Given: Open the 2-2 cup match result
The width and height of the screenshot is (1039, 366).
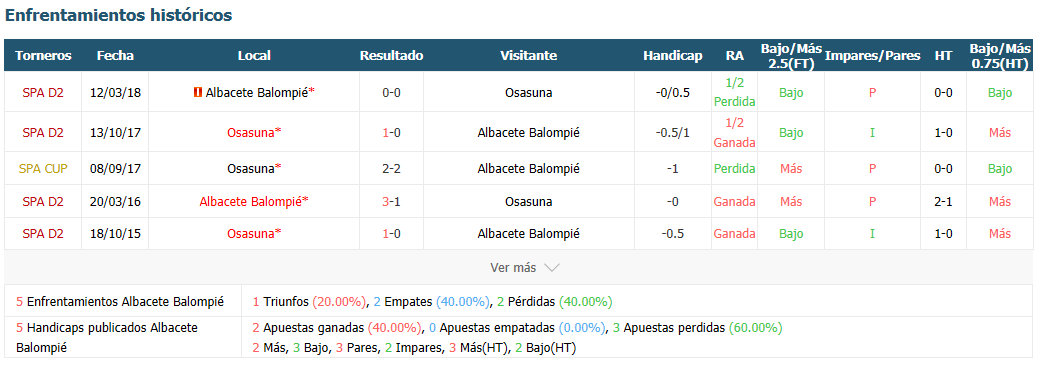Looking at the screenshot, I should [391, 168].
